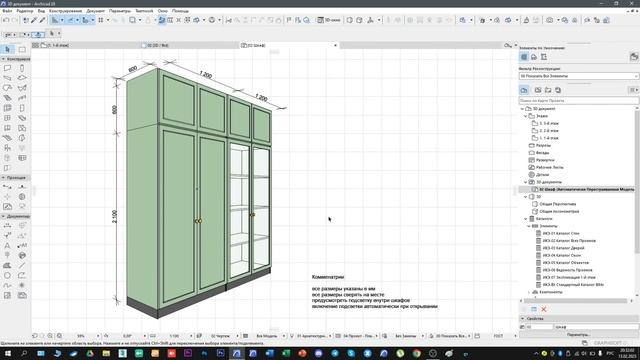This screenshot has width=640, height=360.
Task: Open the Конструирование menu
Action: pyautogui.click(x=65, y=11)
